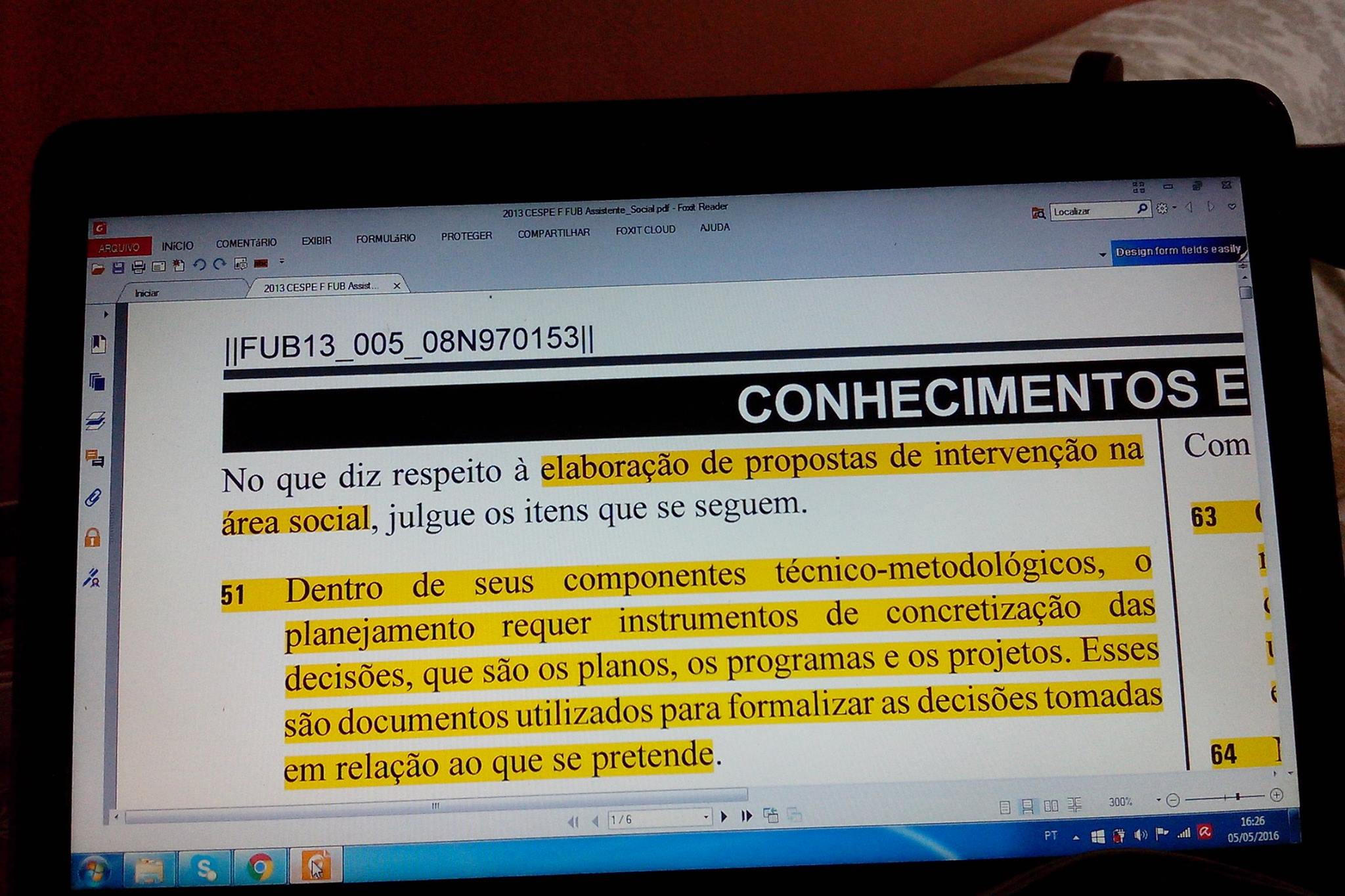Click the ARQUIVO file button
Viewport: 1345px width, 896px height.
(x=120, y=247)
